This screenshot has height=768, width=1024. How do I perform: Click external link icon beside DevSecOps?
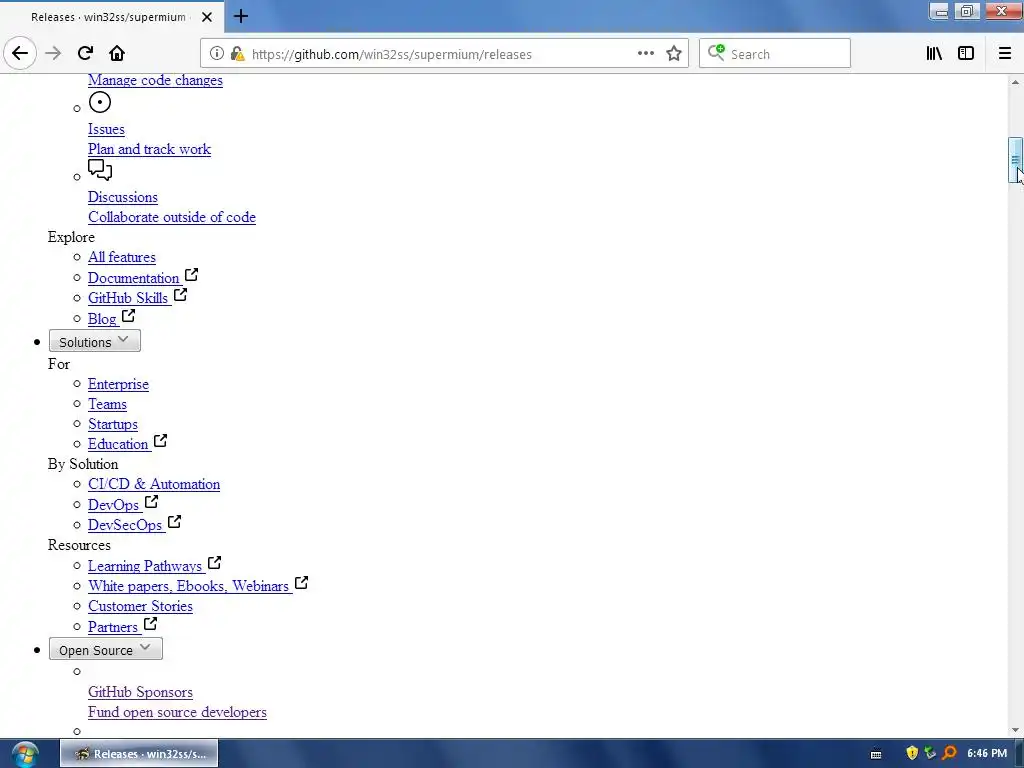pos(174,522)
